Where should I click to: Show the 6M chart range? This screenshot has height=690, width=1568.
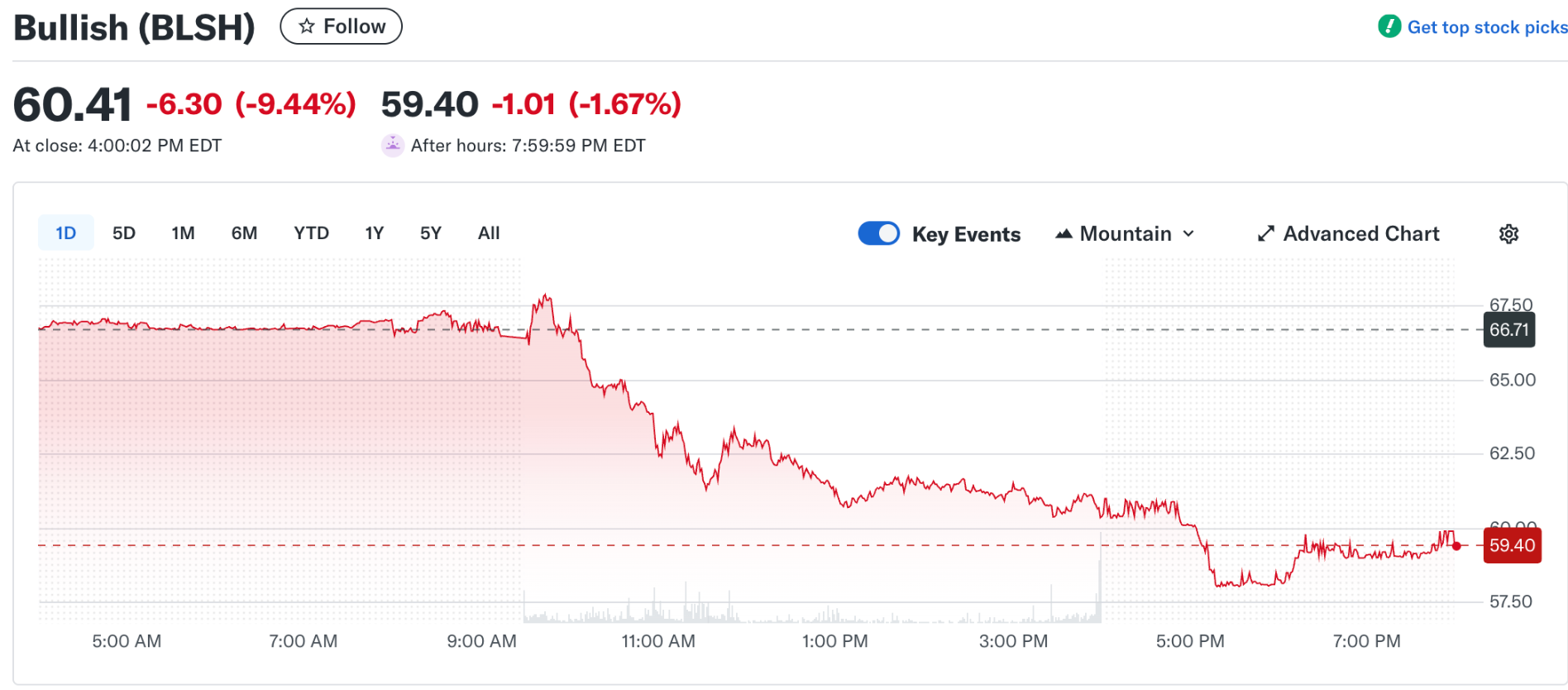pyautogui.click(x=244, y=233)
